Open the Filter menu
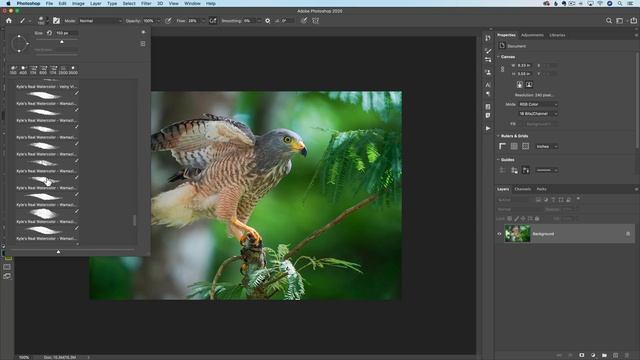 click(x=146, y=3)
